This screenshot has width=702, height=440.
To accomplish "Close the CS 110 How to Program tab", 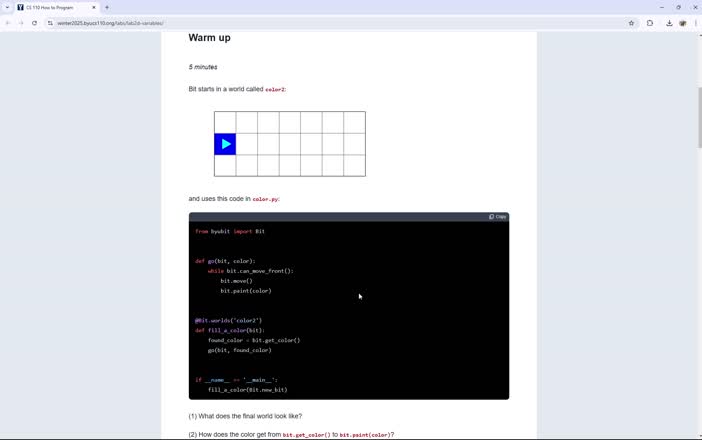I will pos(94,7).
